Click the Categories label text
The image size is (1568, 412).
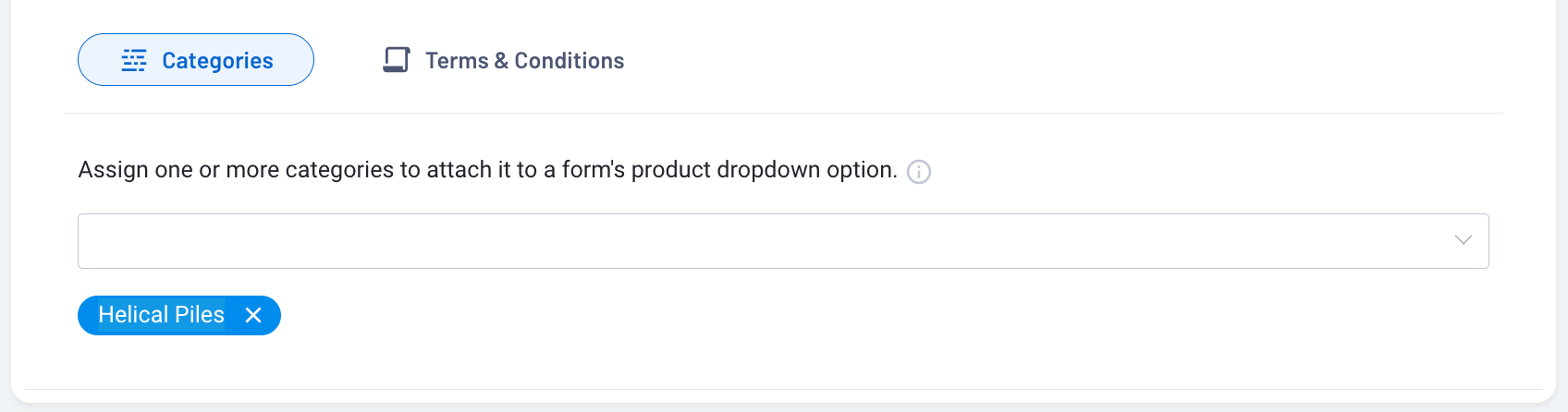pyautogui.click(x=217, y=61)
